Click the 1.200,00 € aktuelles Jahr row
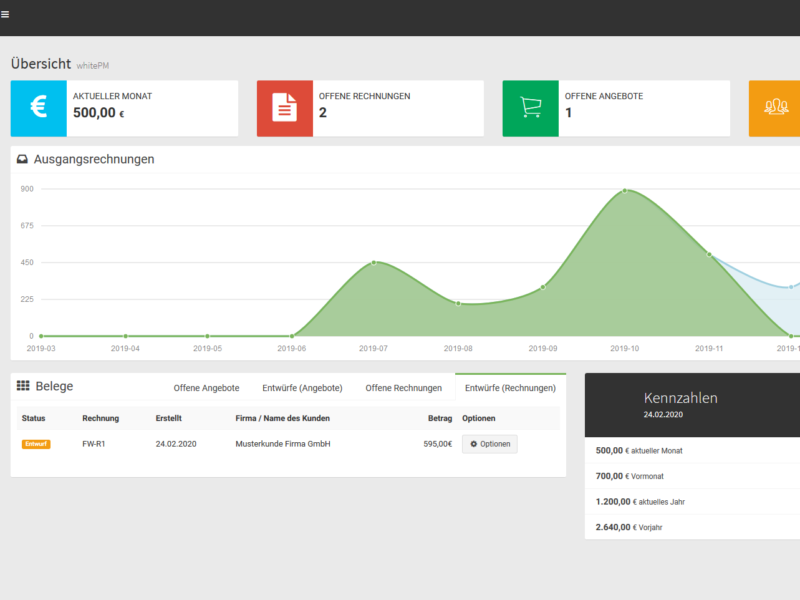Screen dimensions: 800x600 (x=692, y=502)
